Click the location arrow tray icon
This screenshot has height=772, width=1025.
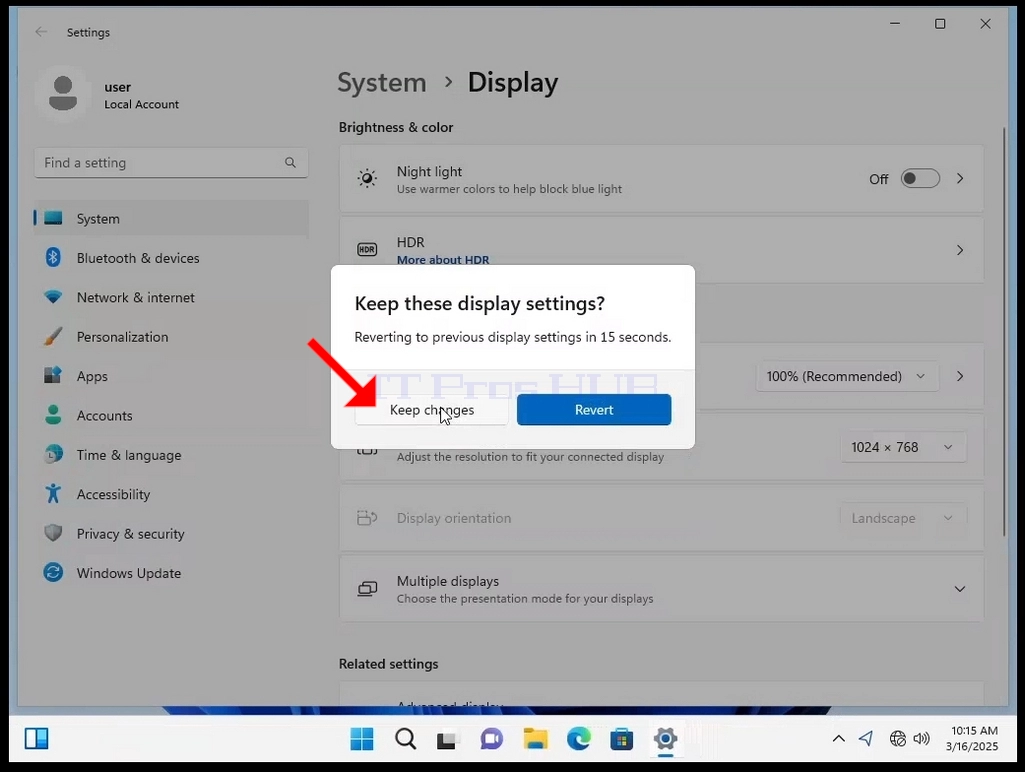pos(866,739)
